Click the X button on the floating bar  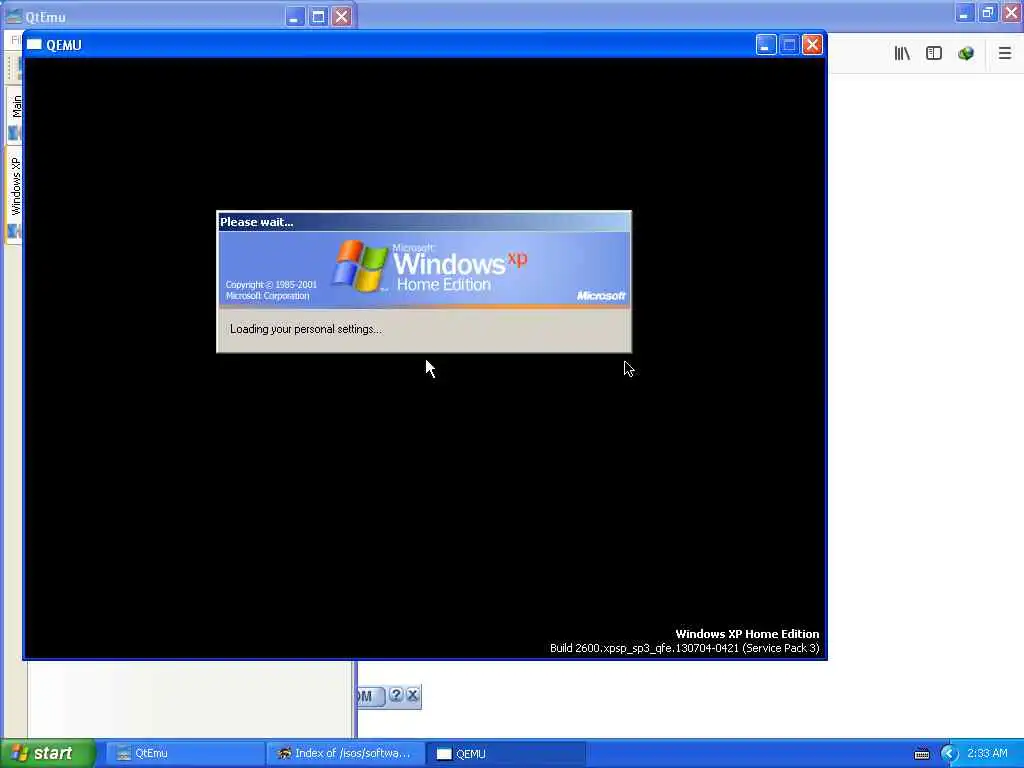click(413, 696)
